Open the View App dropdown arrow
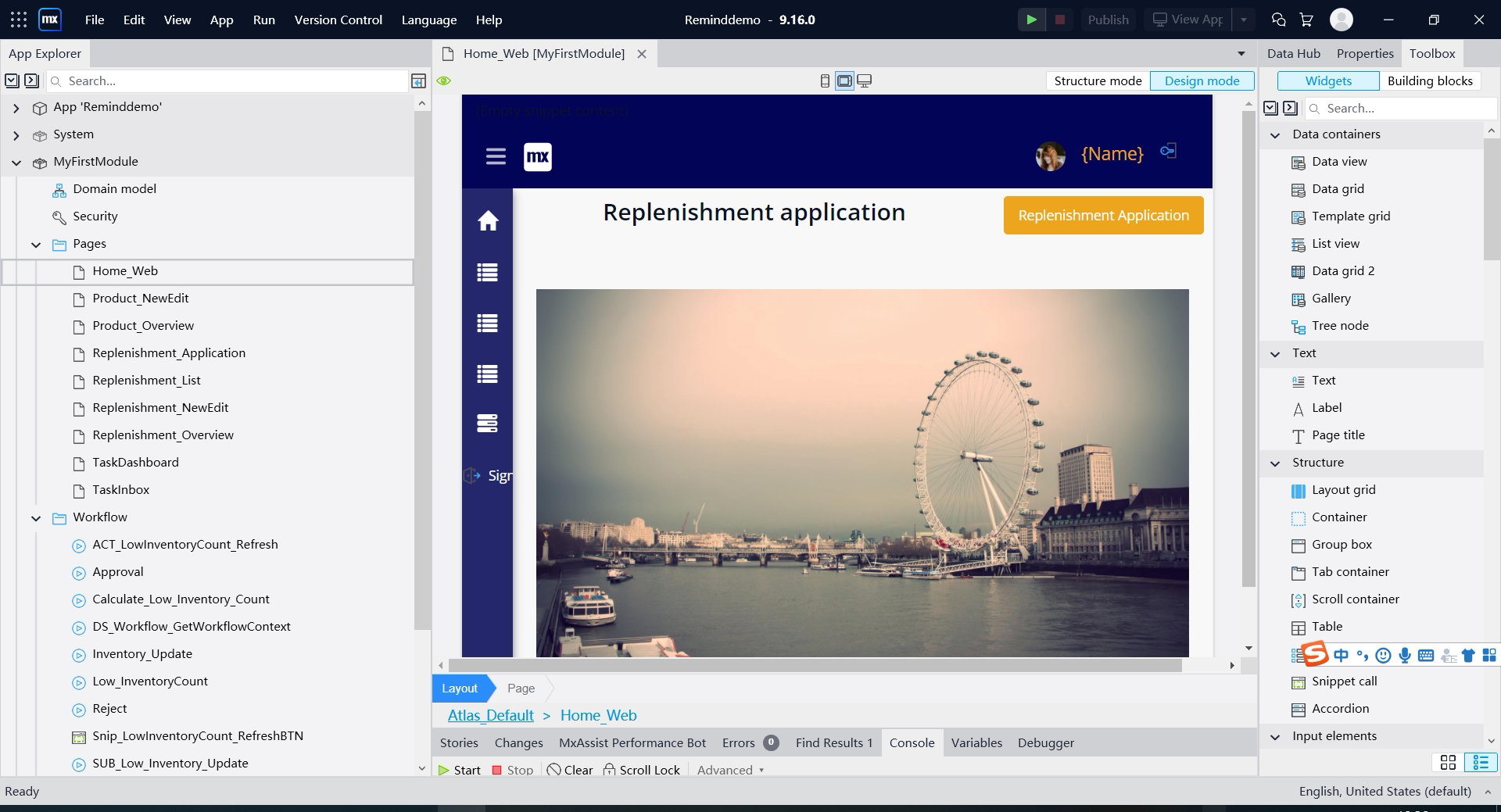Image resolution: width=1501 pixels, height=812 pixels. (1243, 20)
